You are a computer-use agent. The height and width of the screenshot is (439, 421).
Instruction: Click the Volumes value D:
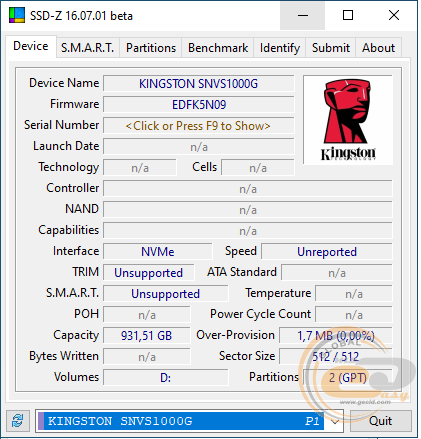click(166, 378)
